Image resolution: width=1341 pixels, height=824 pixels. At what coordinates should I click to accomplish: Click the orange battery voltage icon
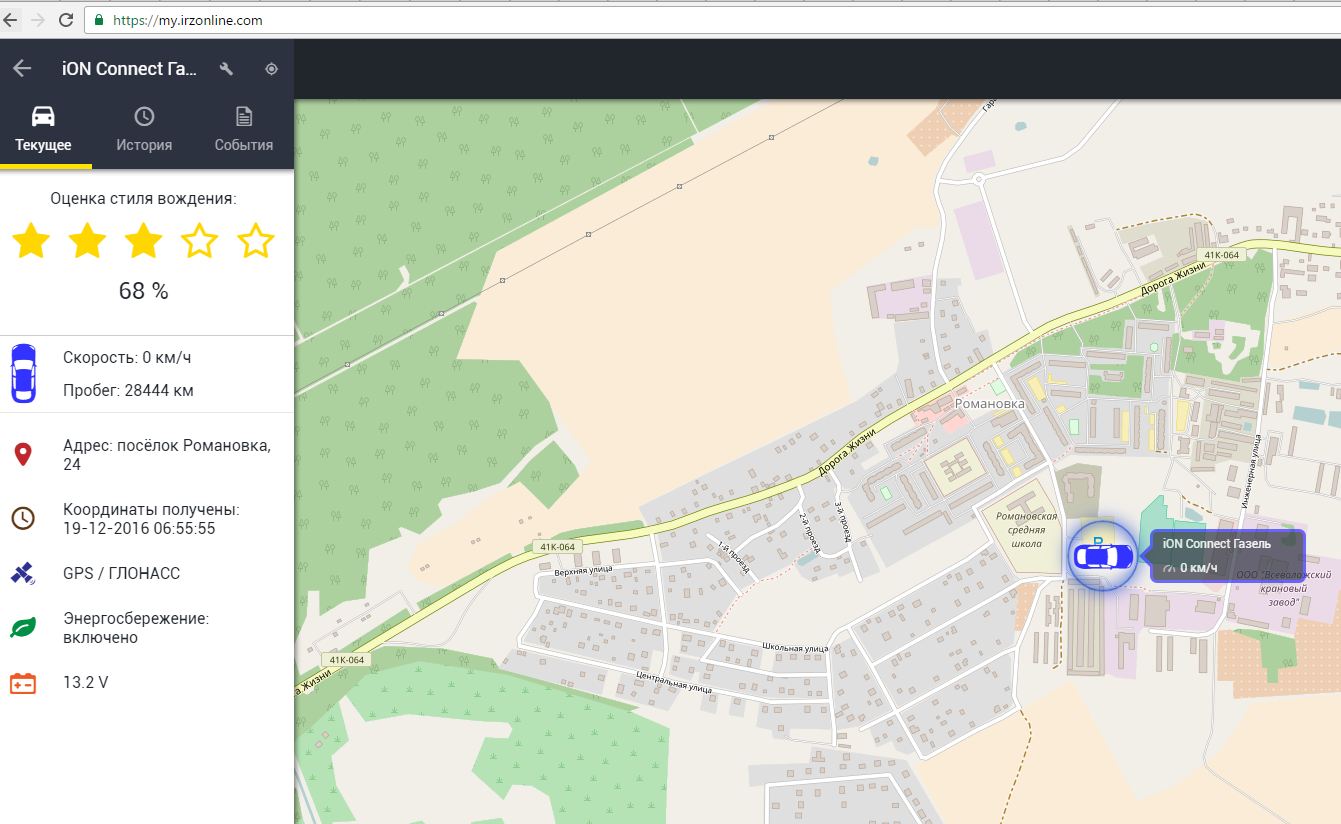click(22, 684)
